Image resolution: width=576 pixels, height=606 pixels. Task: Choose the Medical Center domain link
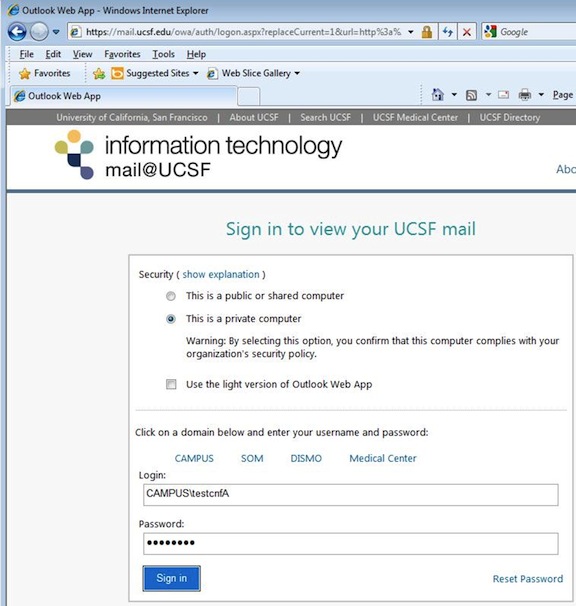pyautogui.click(x=383, y=458)
